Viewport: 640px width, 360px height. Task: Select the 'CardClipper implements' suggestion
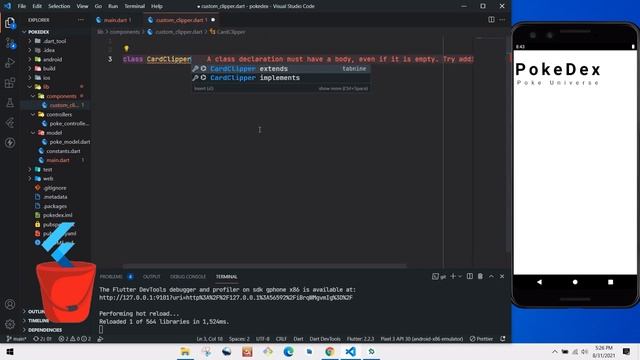(x=281, y=78)
